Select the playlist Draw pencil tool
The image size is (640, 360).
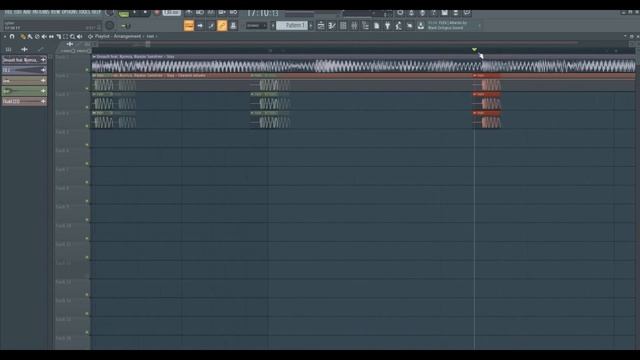pos(23,36)
